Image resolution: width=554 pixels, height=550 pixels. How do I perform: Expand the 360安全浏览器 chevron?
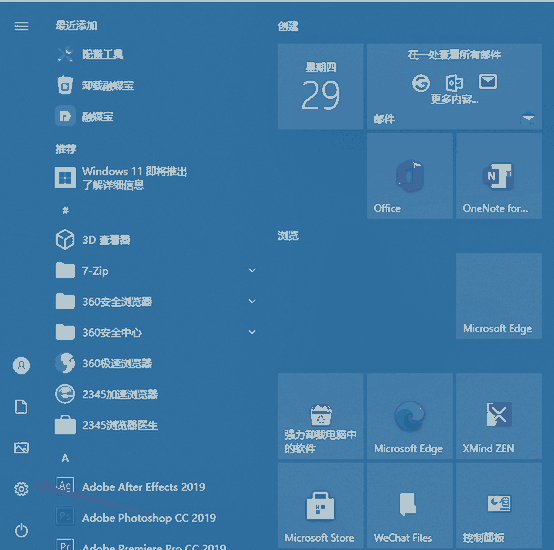click(x=252, y=301)
